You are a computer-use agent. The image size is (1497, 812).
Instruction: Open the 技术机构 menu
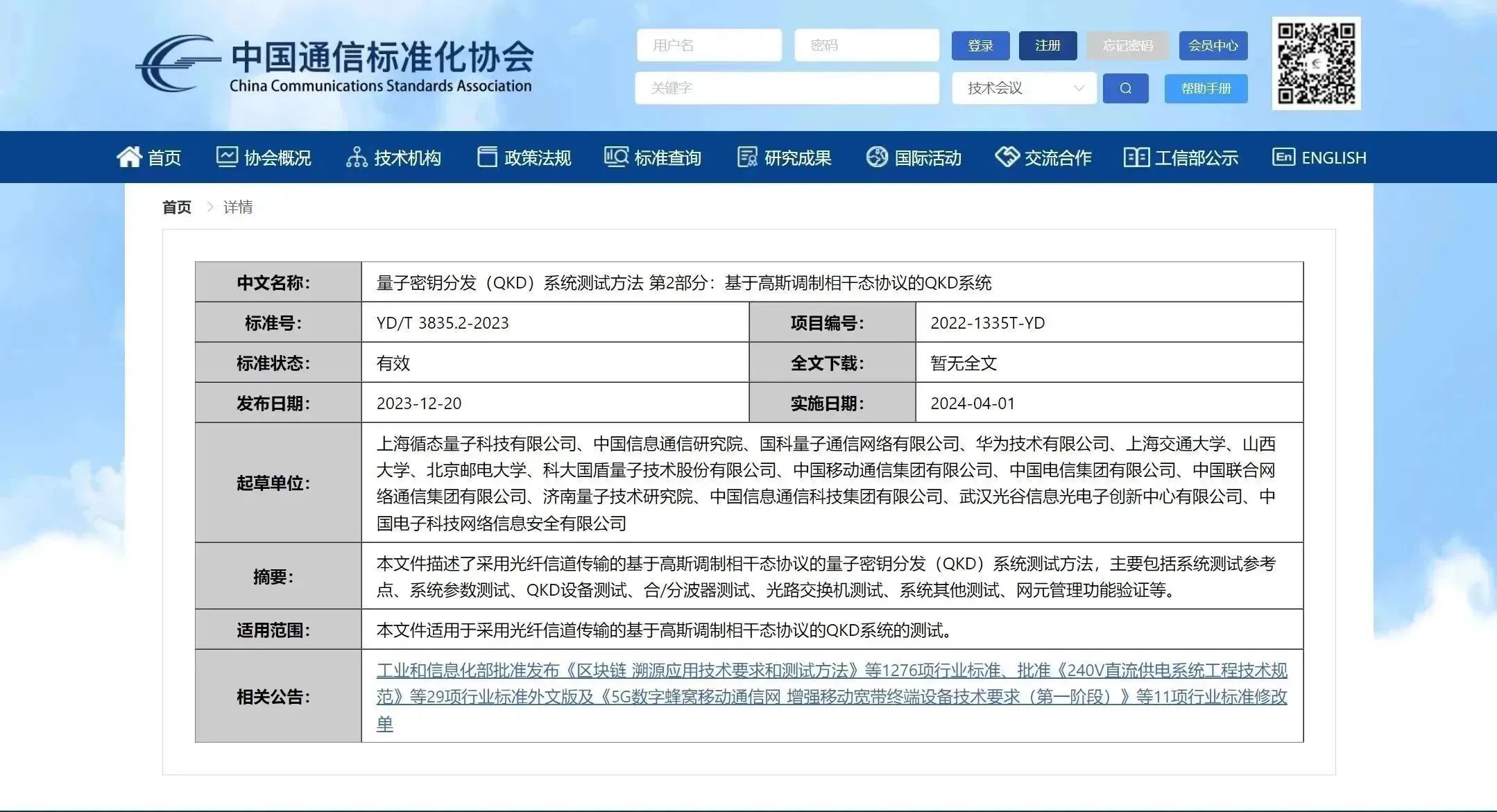[x=407, y=158]
